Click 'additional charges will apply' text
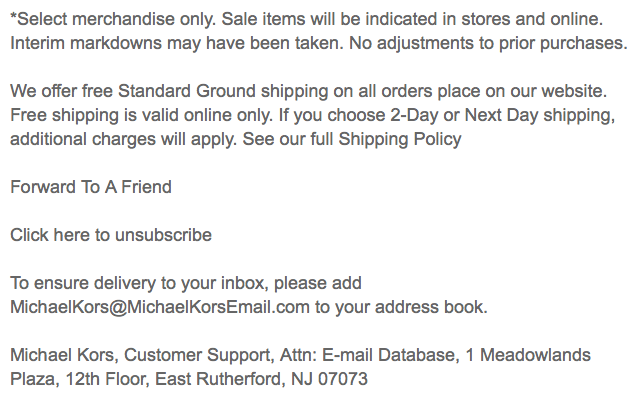This screenshot has height=406, width=636. [123, 139]
